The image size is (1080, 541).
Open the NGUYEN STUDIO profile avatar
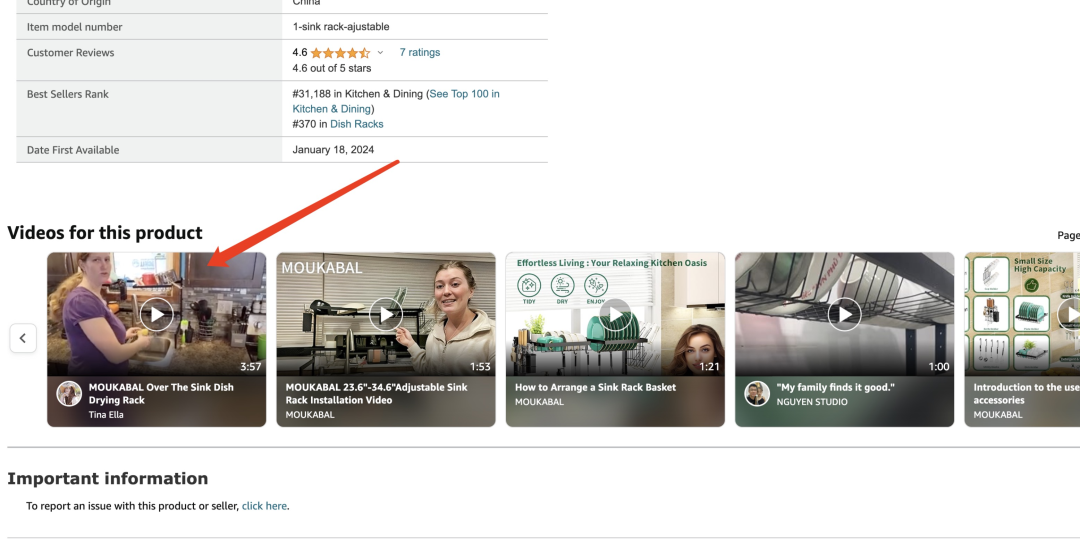757,394
